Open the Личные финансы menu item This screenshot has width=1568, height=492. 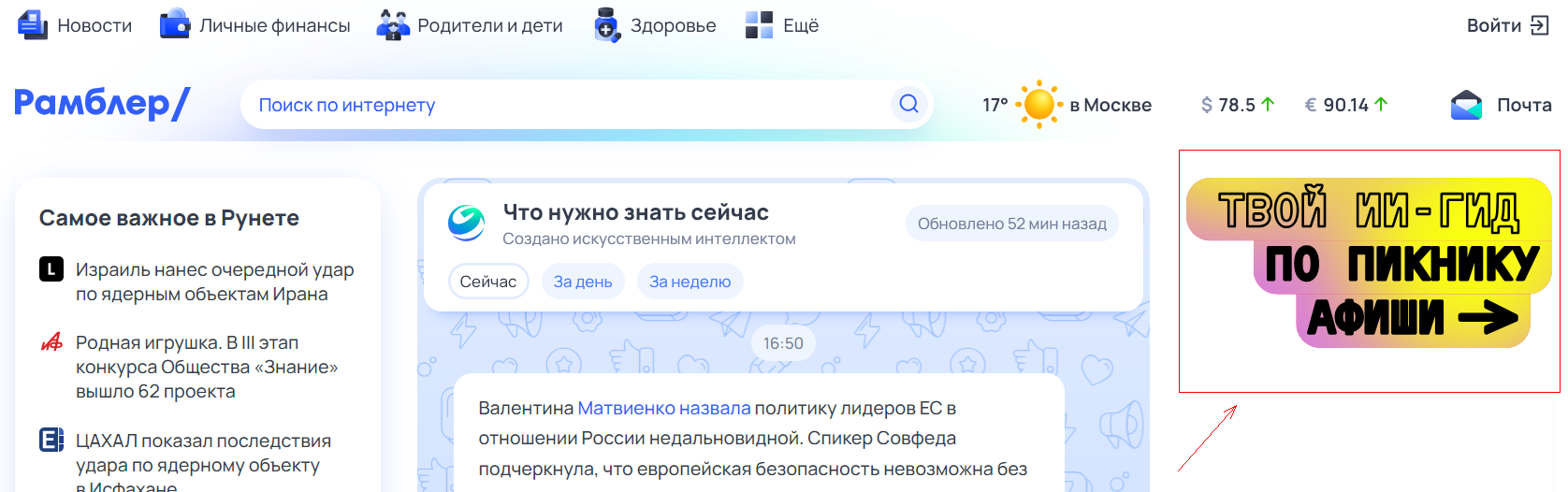coord(275,25)
